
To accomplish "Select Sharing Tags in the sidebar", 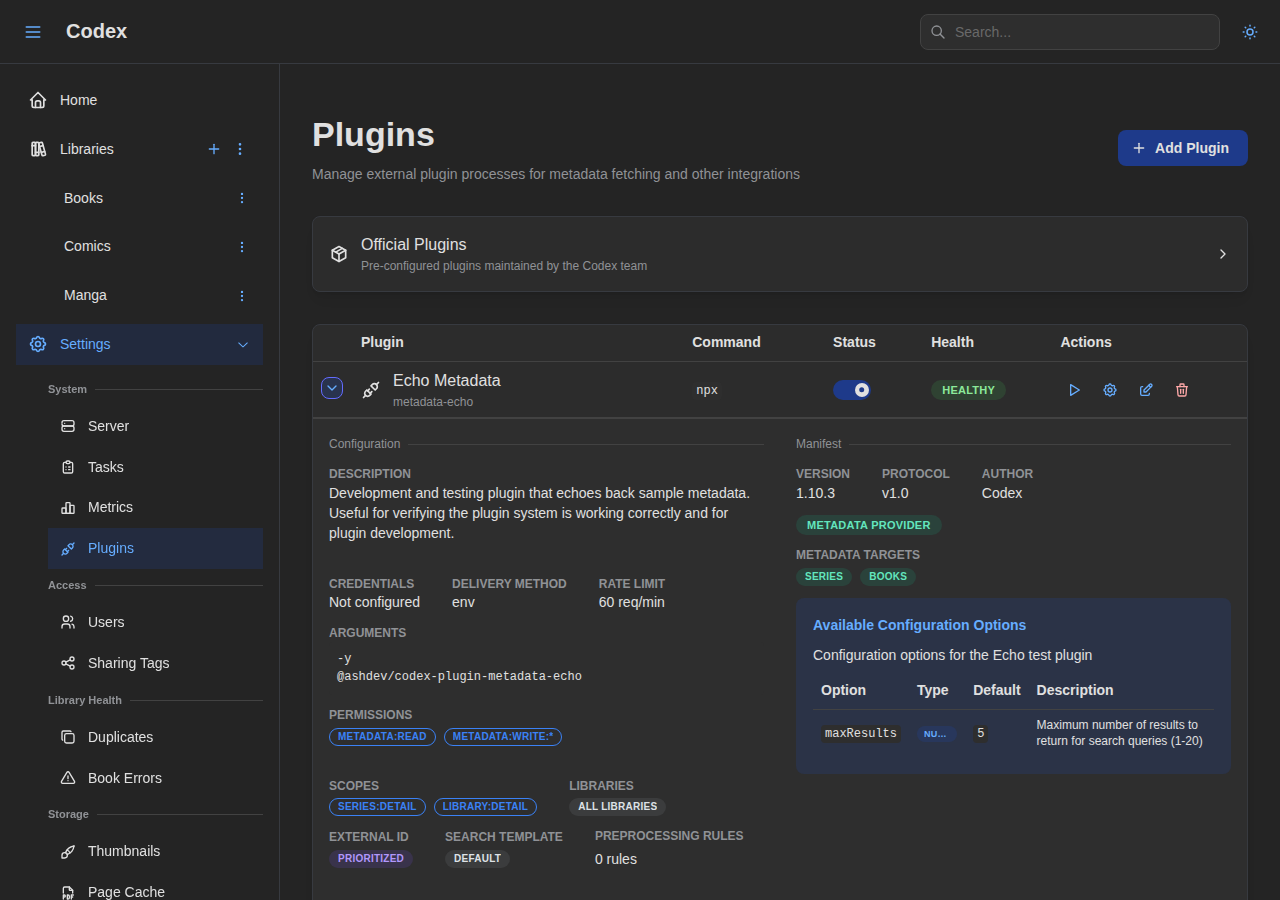I will (127, 663).
